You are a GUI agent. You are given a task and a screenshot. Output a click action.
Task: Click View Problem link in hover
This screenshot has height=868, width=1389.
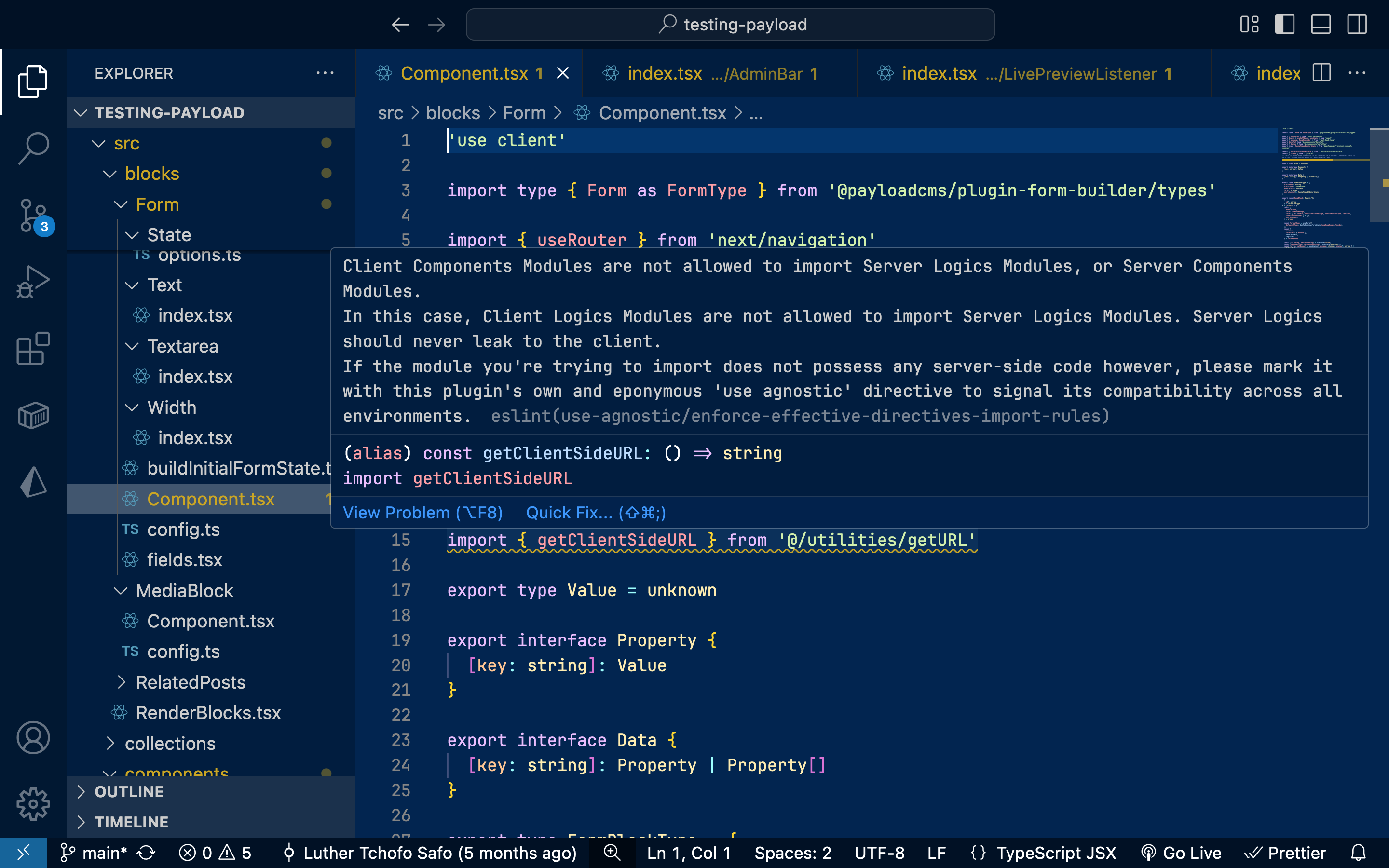(x=422, y=513)
